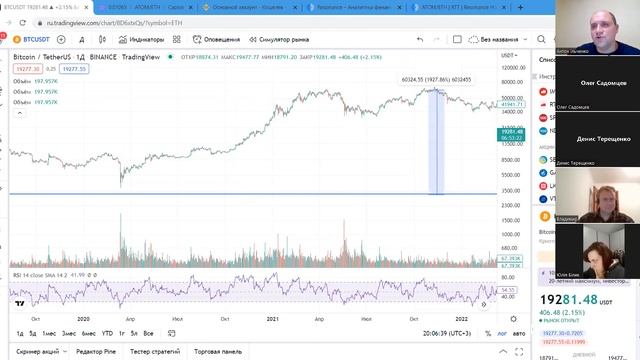The image size is (640, 360).
Task: Select the first Объём volume indicator legend
Action: (x=36, y=81)
